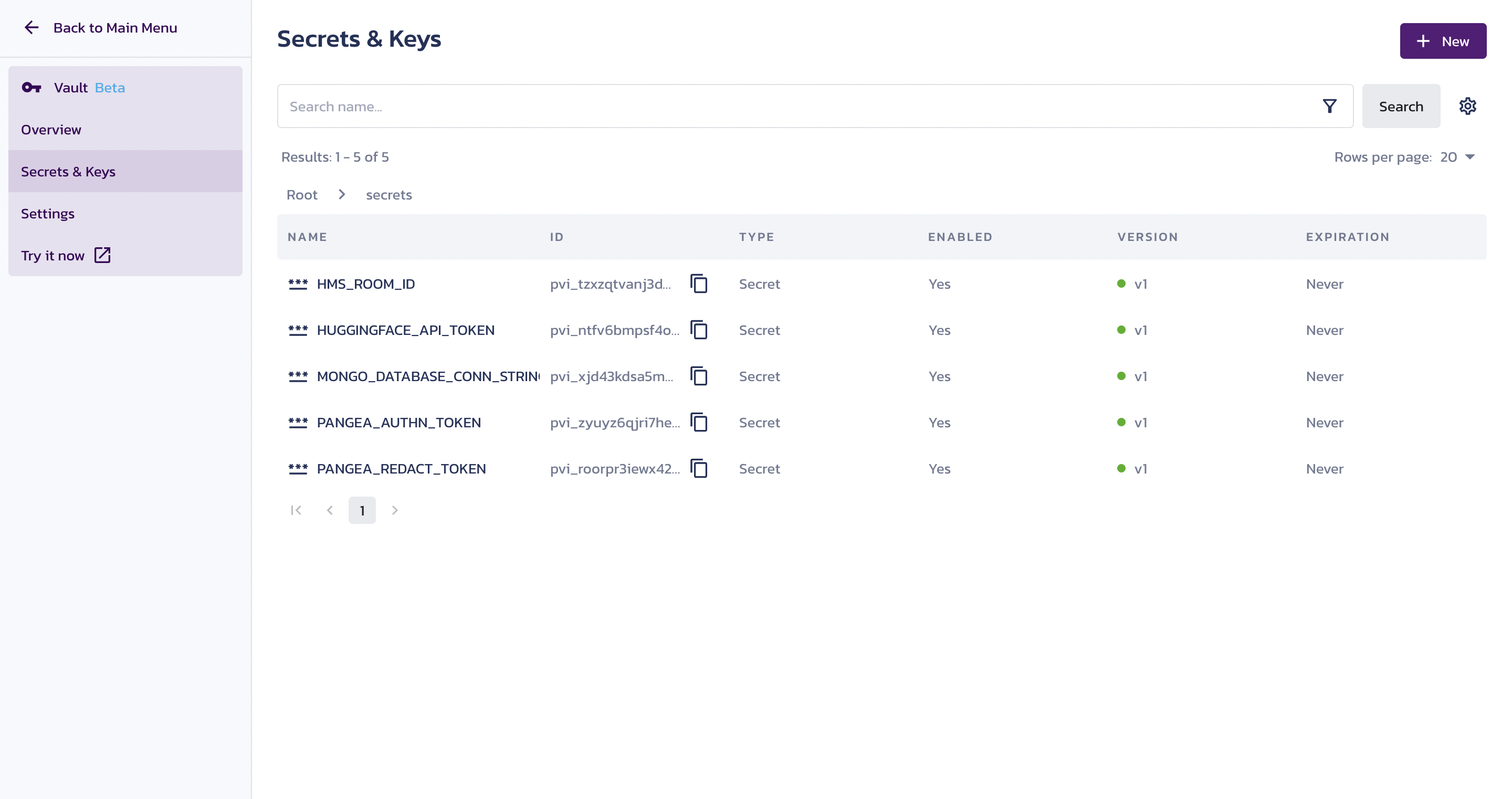
Task: Open the filter funnel in search bar
Action: (1329, 106)
